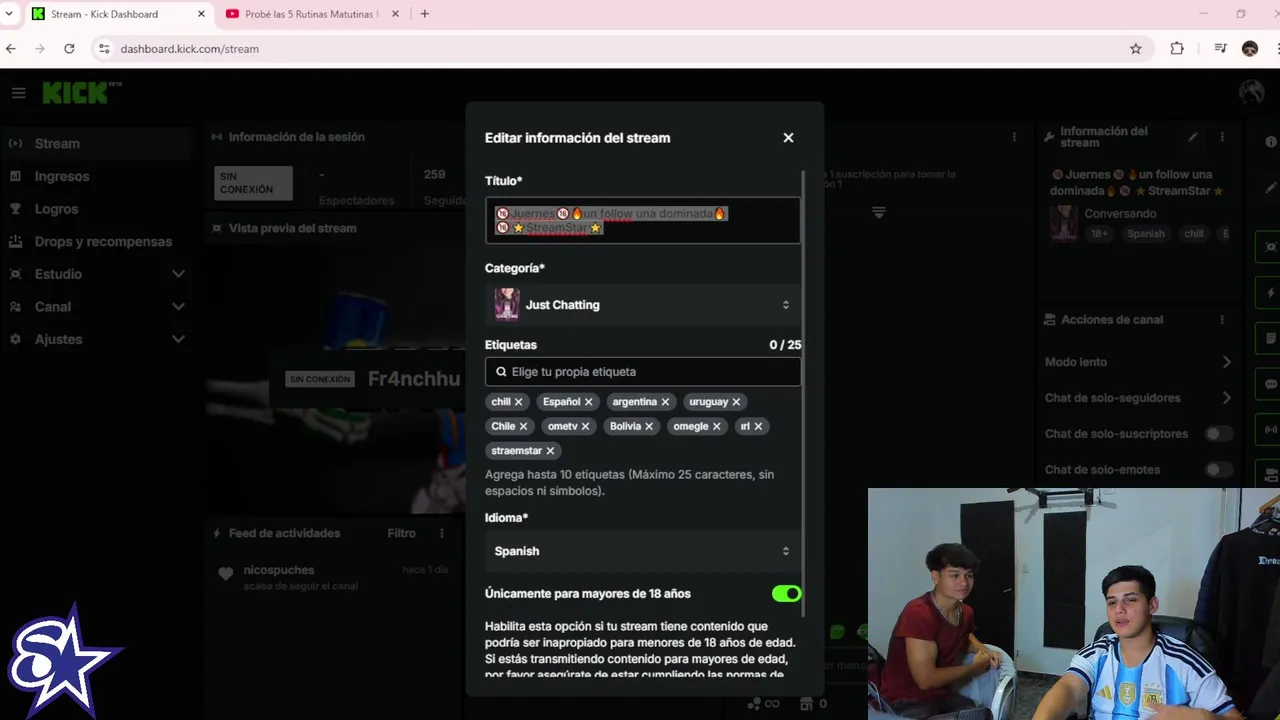Close the Stream - Kick Dashboard tab

[201, 14]
